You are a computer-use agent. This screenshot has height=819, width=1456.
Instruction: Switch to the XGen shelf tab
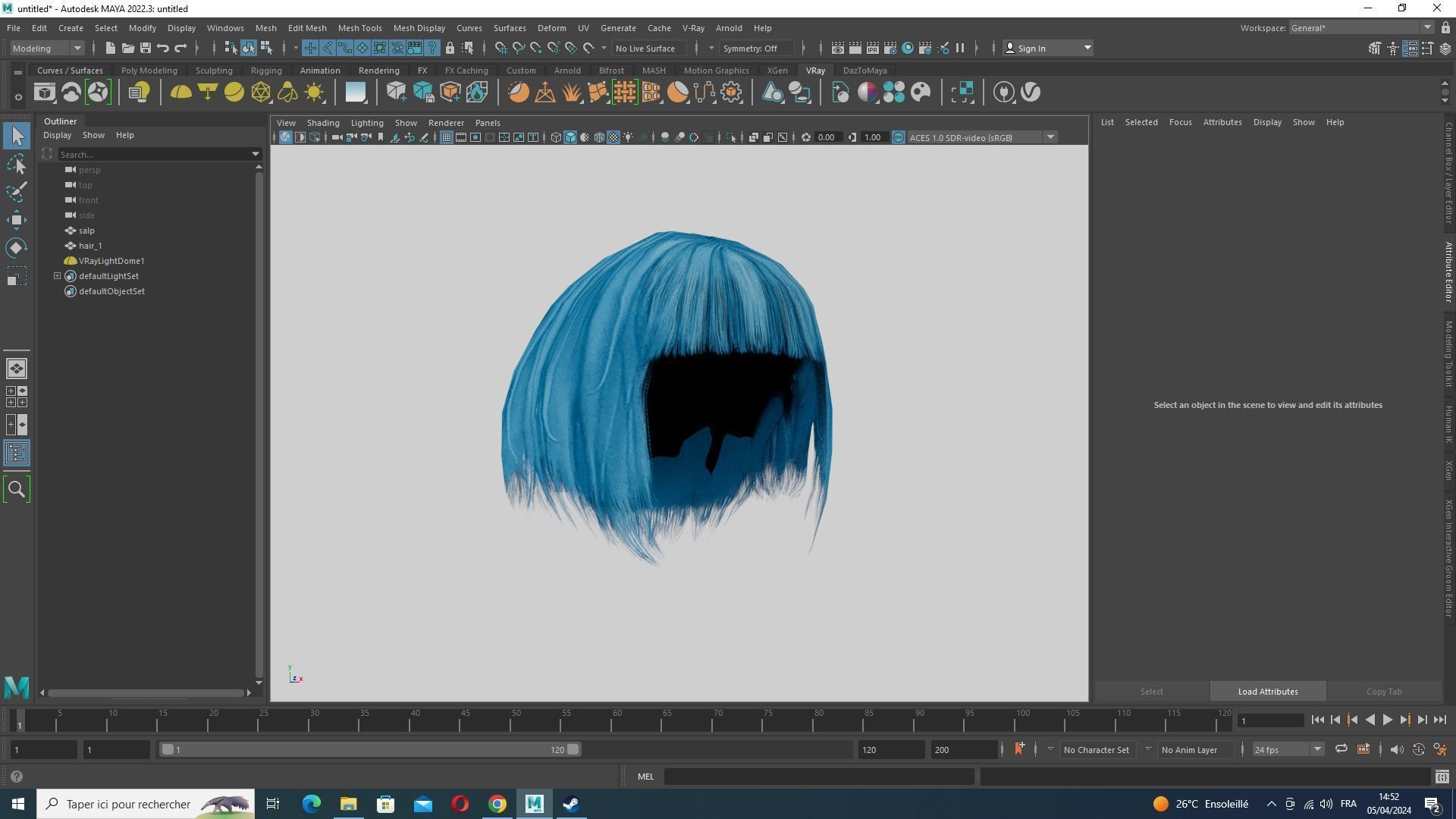(x=777, y=71)
